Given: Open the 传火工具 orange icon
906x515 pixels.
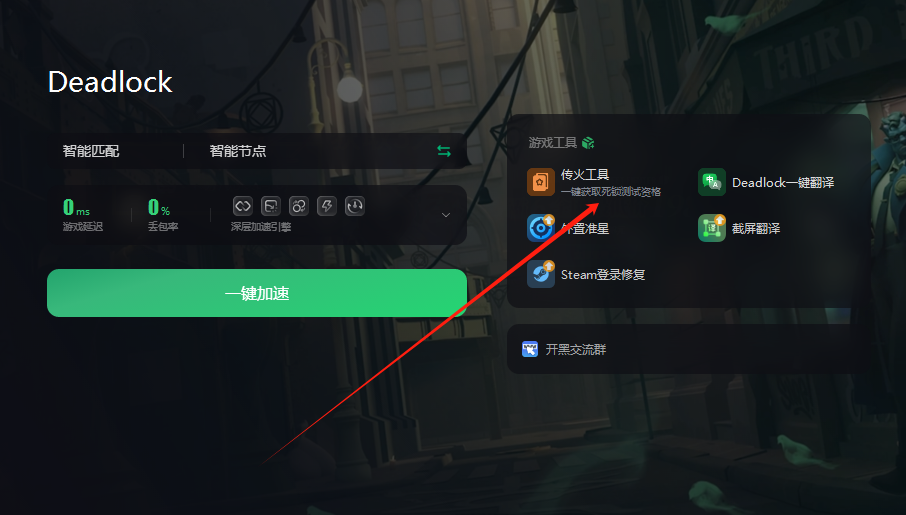Looking at the screenshot, I should (x=541, y=182).
